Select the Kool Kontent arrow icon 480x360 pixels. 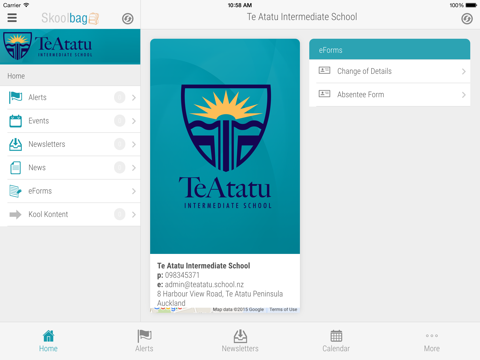pyautogui.click(x=15, y=214)
